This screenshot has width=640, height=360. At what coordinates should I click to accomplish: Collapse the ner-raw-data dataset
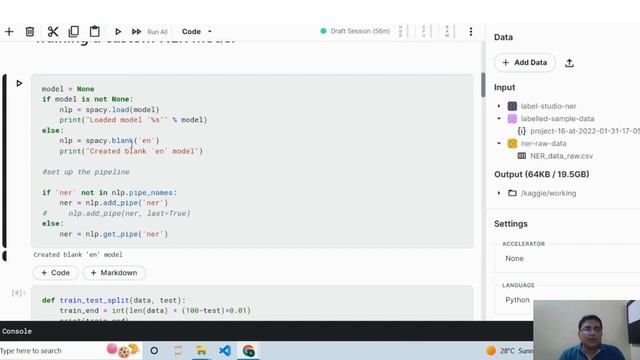(x=499, y=144)
